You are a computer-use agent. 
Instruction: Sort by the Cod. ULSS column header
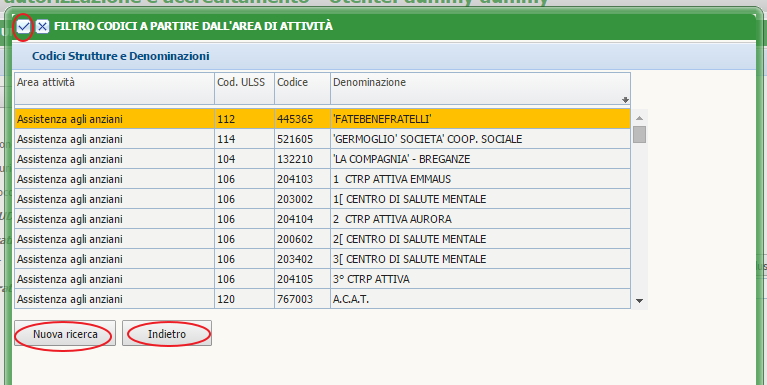pyautogui.click(x=245, y=89)
